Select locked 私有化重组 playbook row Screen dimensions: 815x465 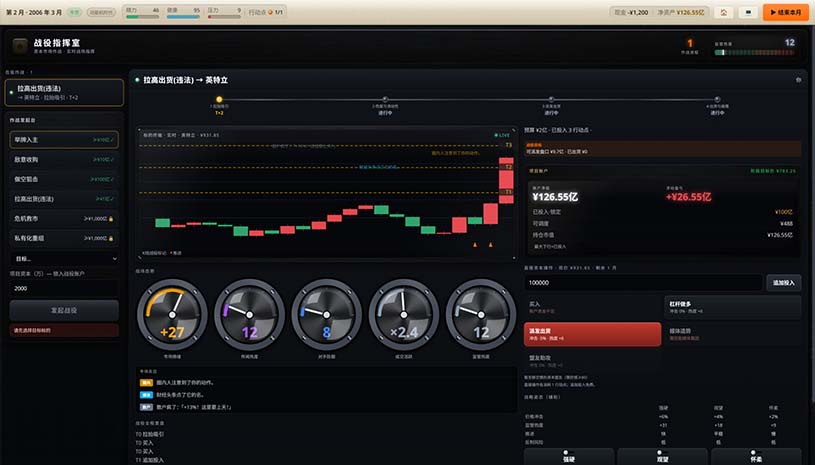pos(64,238)
